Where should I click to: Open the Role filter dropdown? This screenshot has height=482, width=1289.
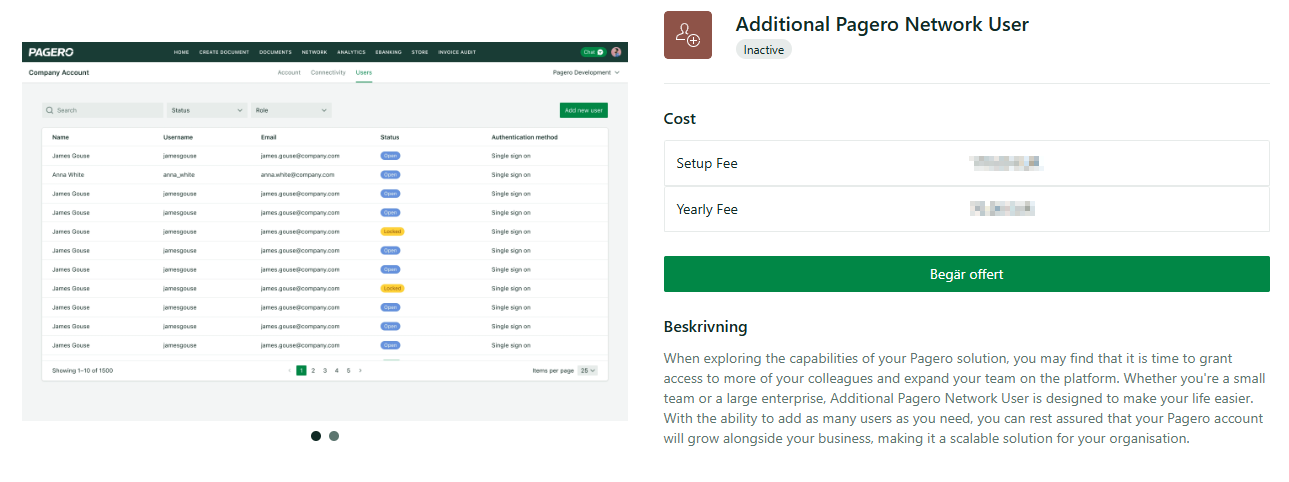coord(291,110)
